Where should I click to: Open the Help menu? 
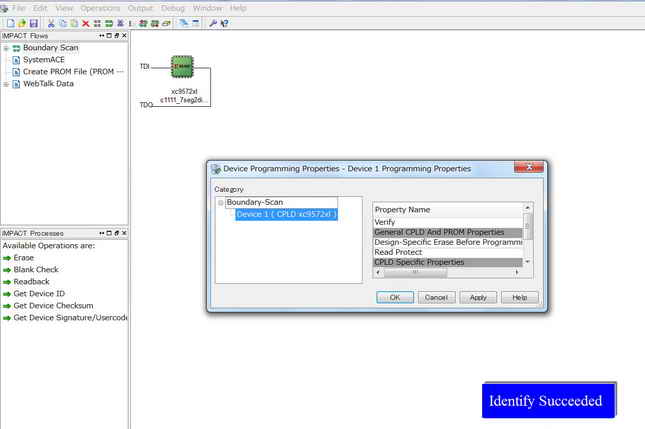[238, 8]
